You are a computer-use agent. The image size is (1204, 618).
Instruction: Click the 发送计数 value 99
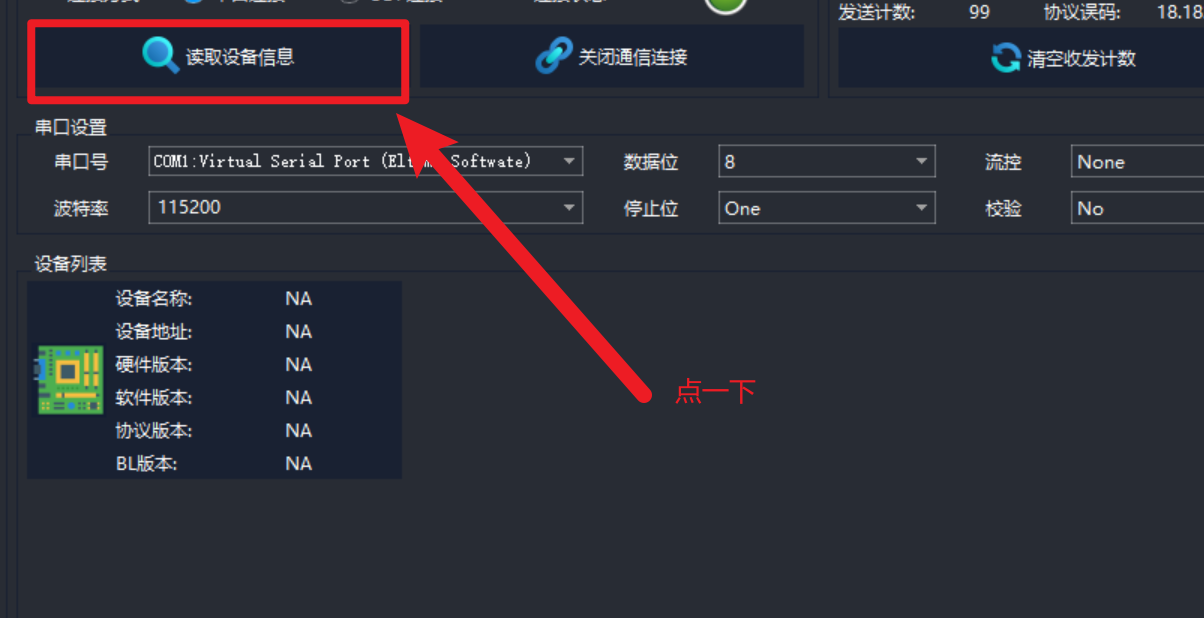pyautogui.click(x=980, y=13)
